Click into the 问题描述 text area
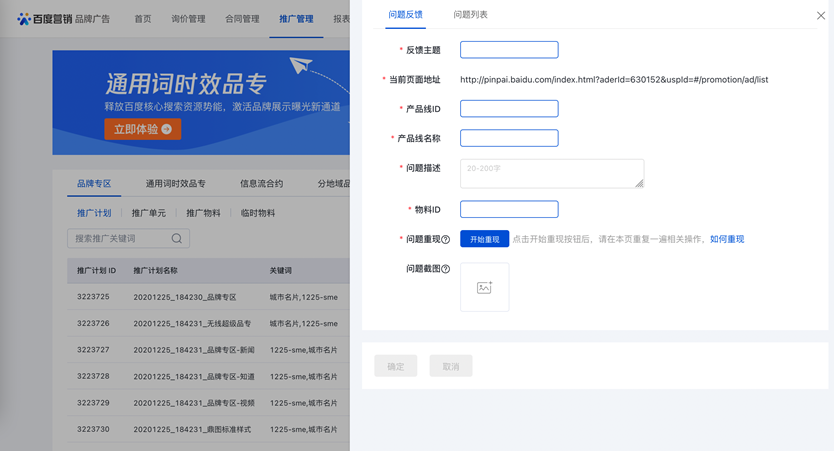The width and height of the screenshot is (834, 451). pyautogui.click(x=551, y=174)
